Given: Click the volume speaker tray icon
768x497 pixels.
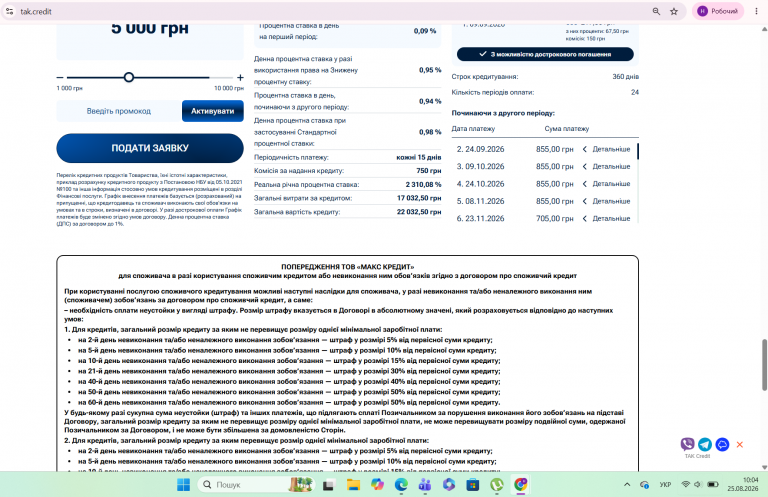Looking at the screenshot, I should pyautogui.click(x=698, y=485).
